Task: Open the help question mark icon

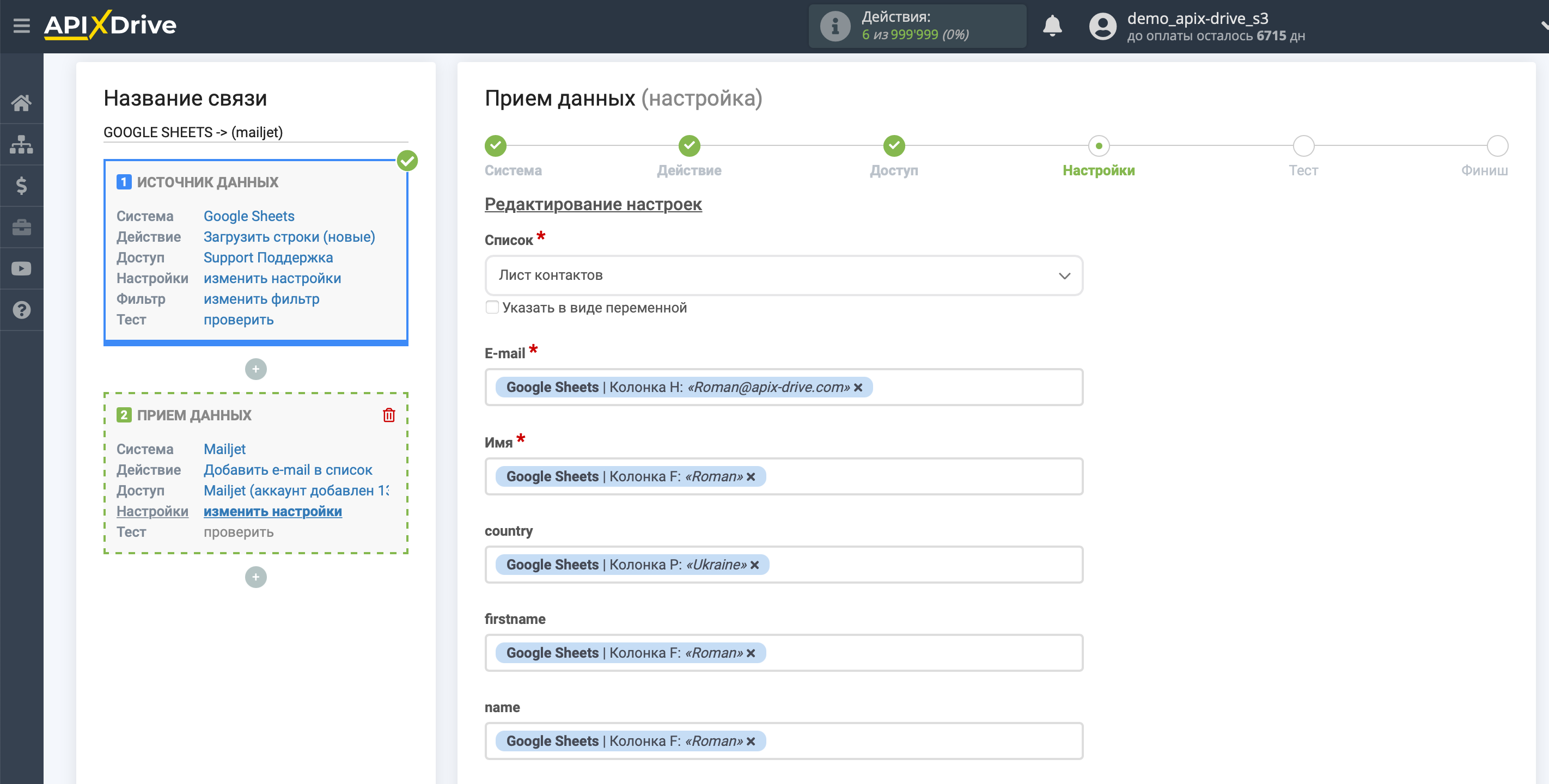Action: pyautogui.click(x=22, y=310)
